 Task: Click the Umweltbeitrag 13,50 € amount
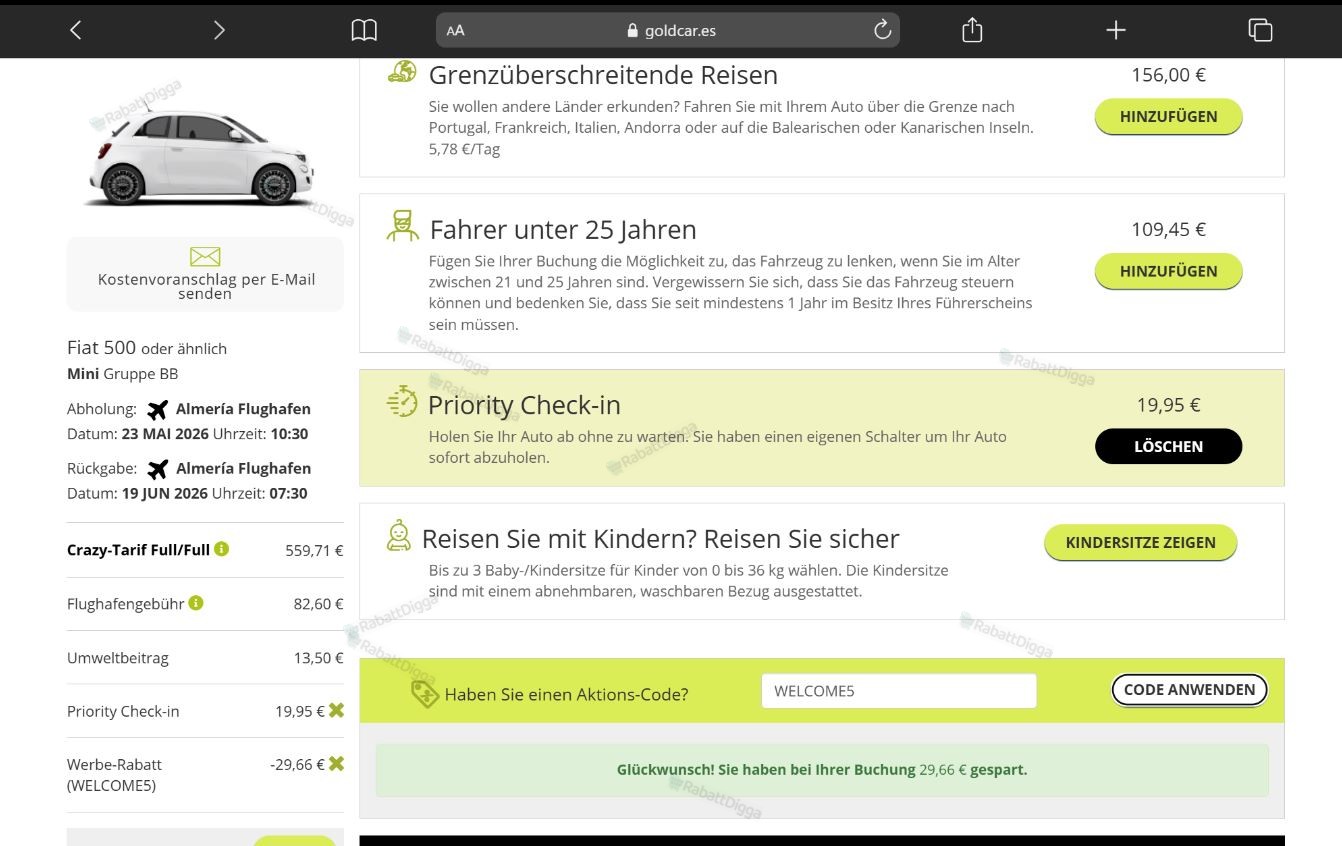(318, 658)
